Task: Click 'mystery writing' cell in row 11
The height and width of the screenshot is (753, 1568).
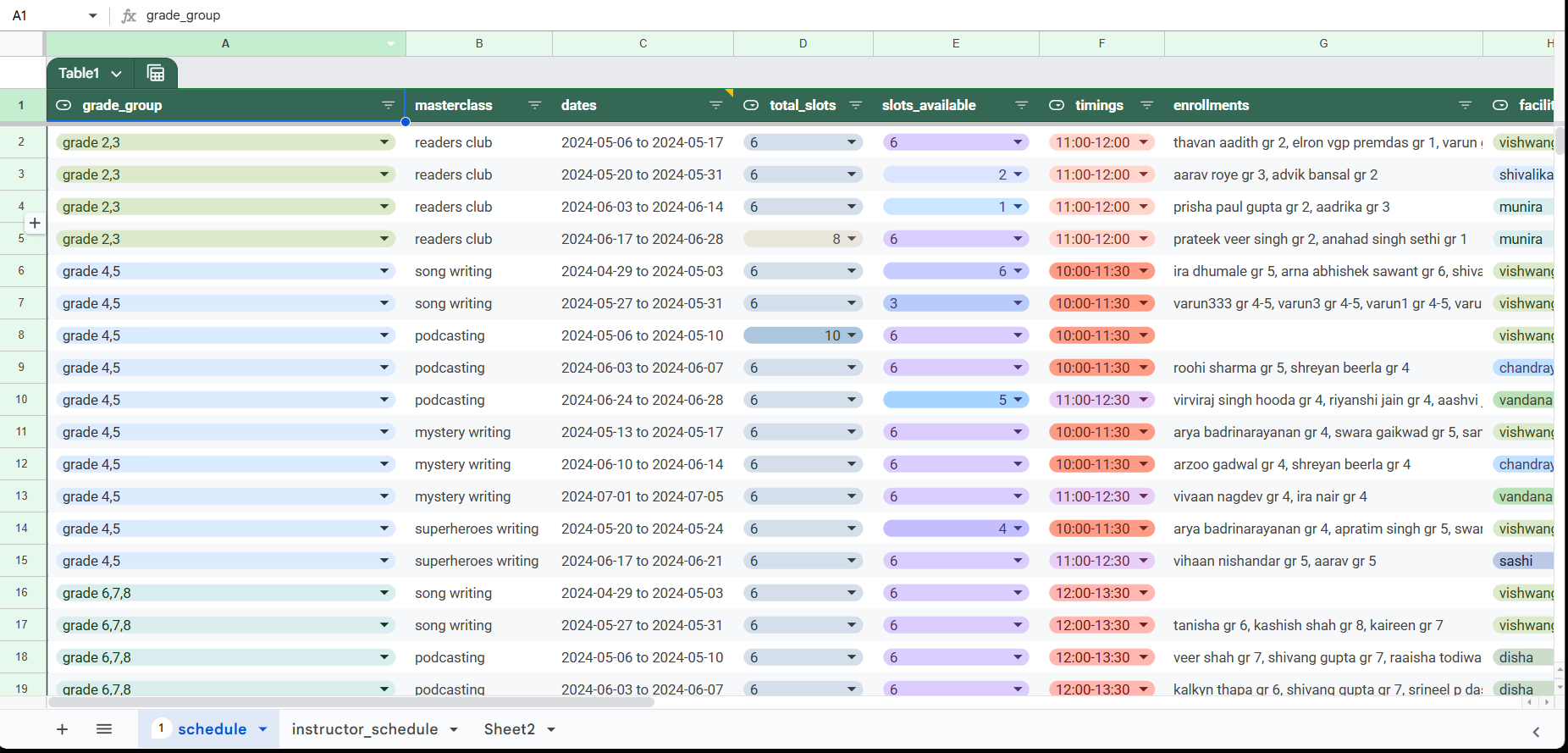Action: click(479, 432)
